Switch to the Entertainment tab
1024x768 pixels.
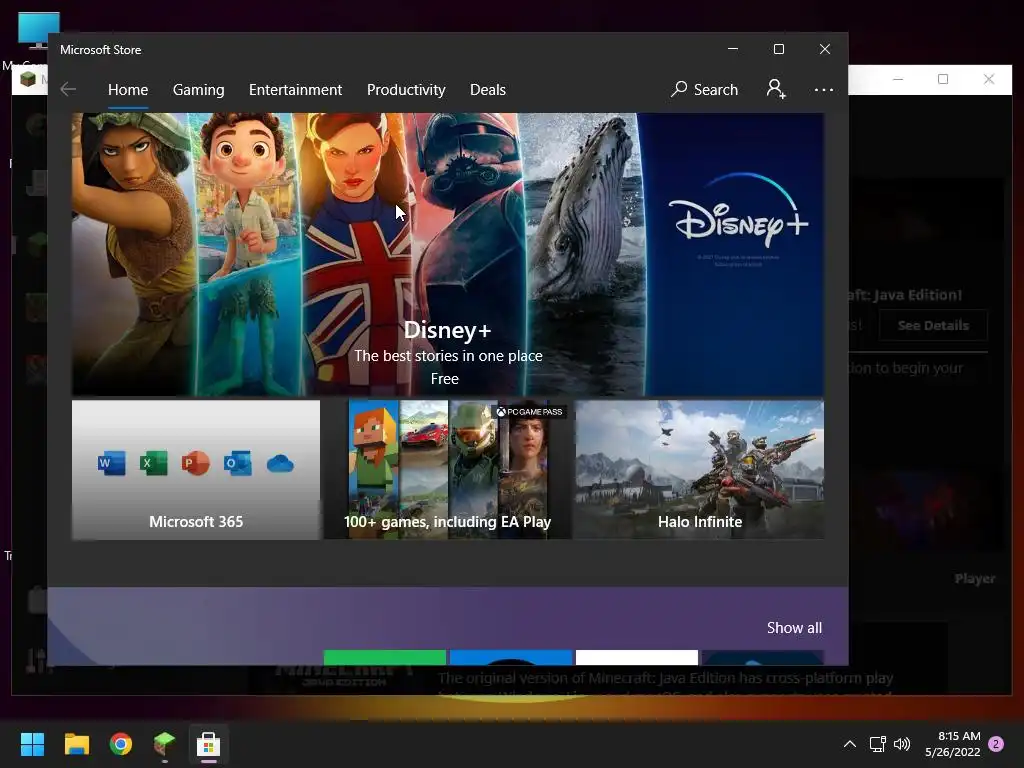pyautogui.click(x=295, y=89)
